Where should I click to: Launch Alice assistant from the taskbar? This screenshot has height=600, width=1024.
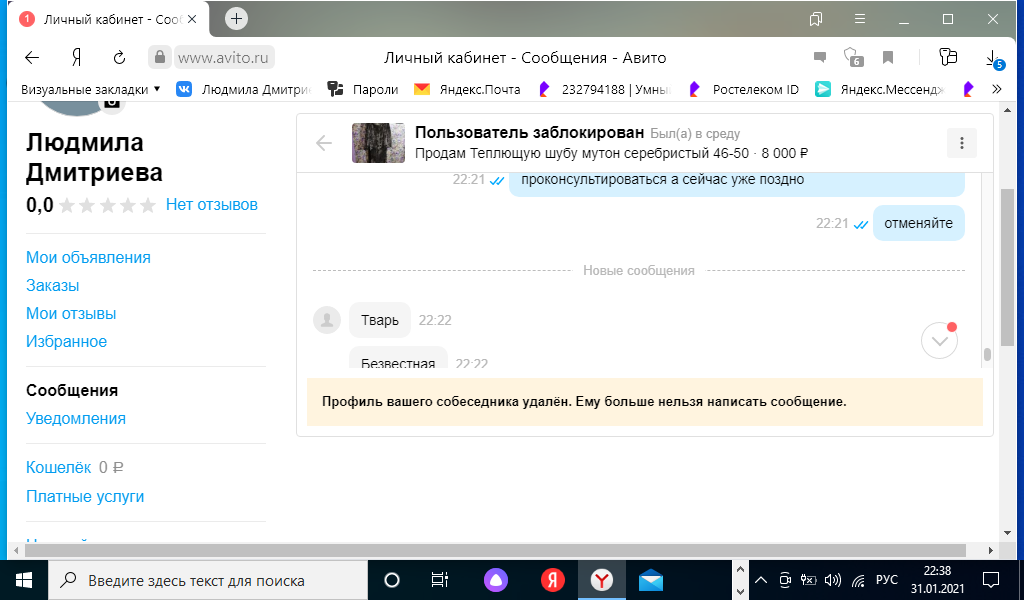pos(496,580)
